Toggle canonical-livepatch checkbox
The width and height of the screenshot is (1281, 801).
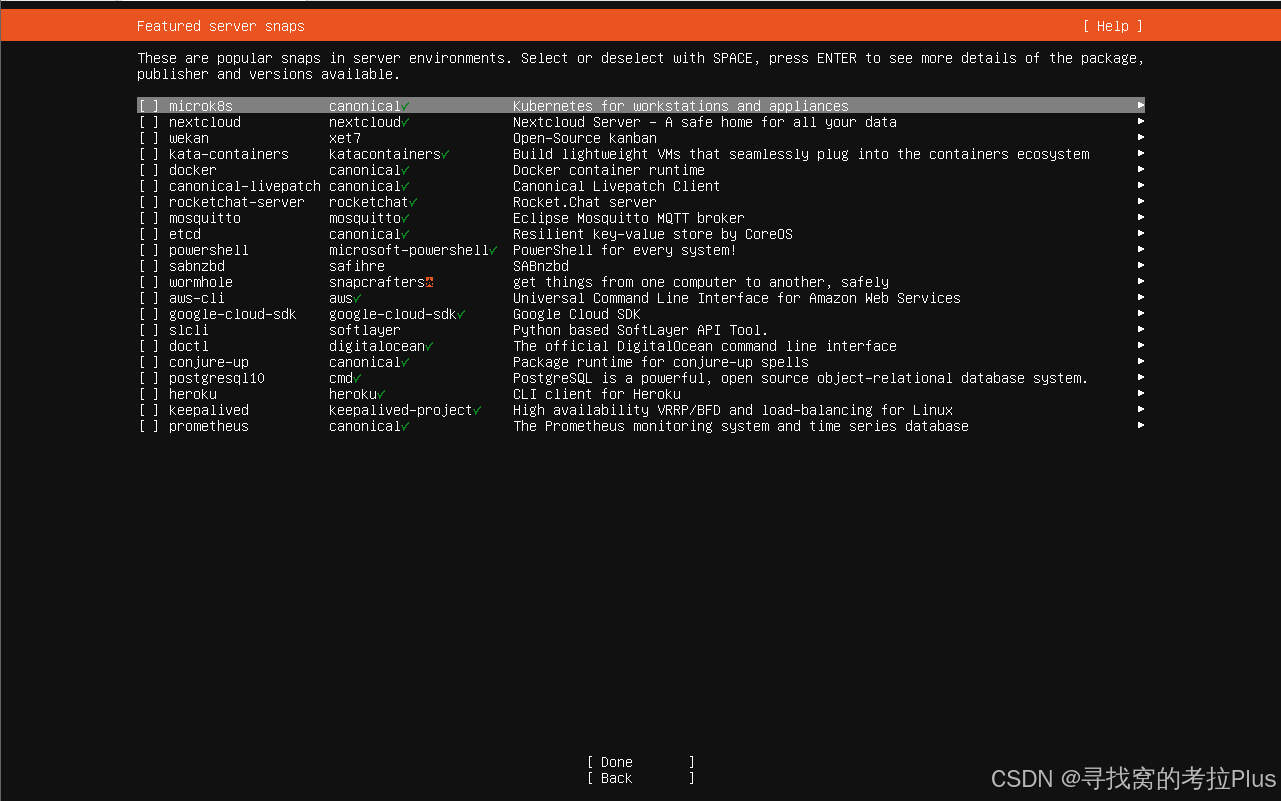click(x=149, y=186)
